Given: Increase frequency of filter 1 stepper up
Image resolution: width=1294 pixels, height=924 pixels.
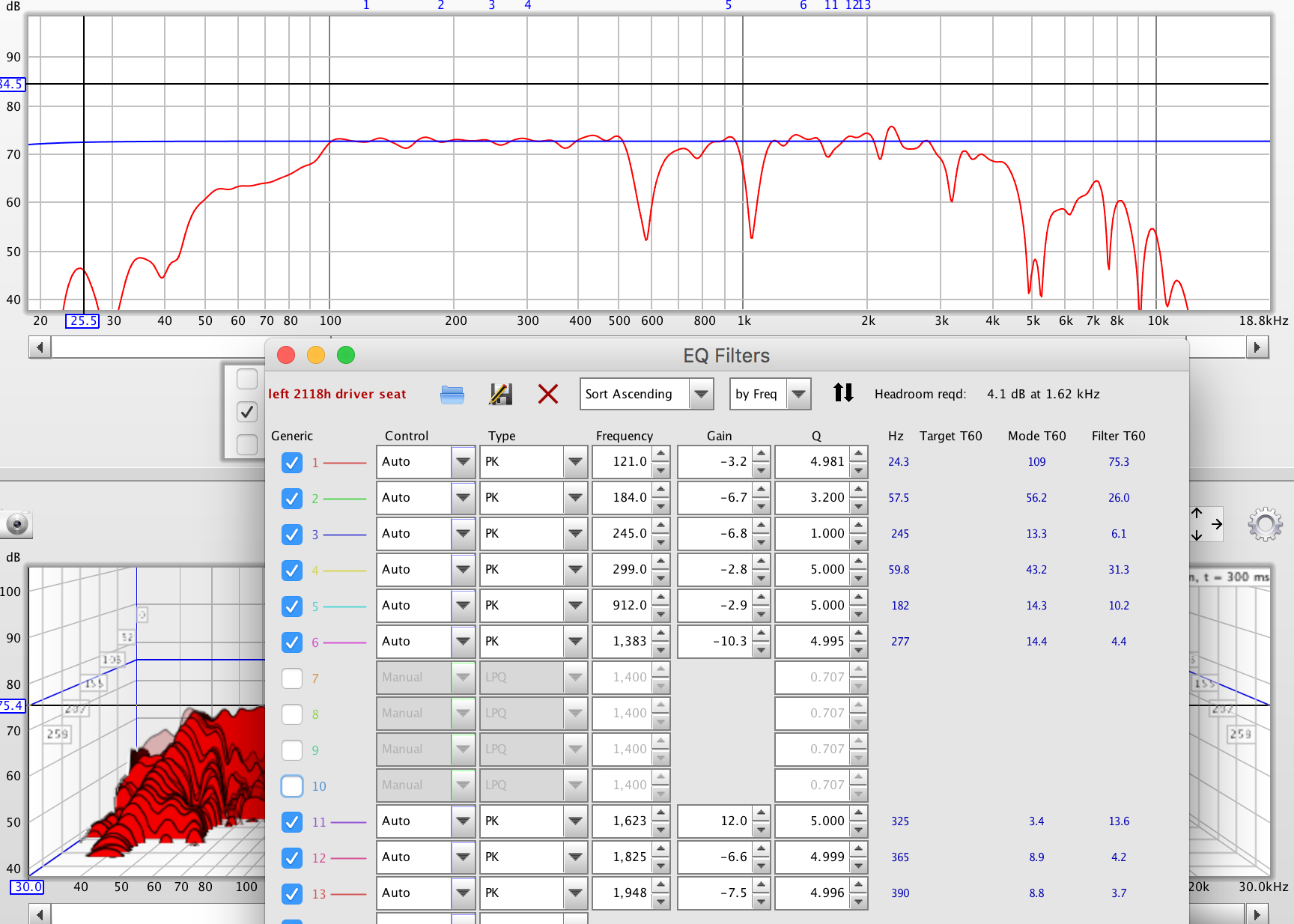Looking at the screenshot, I should click(x=660, y=454).
